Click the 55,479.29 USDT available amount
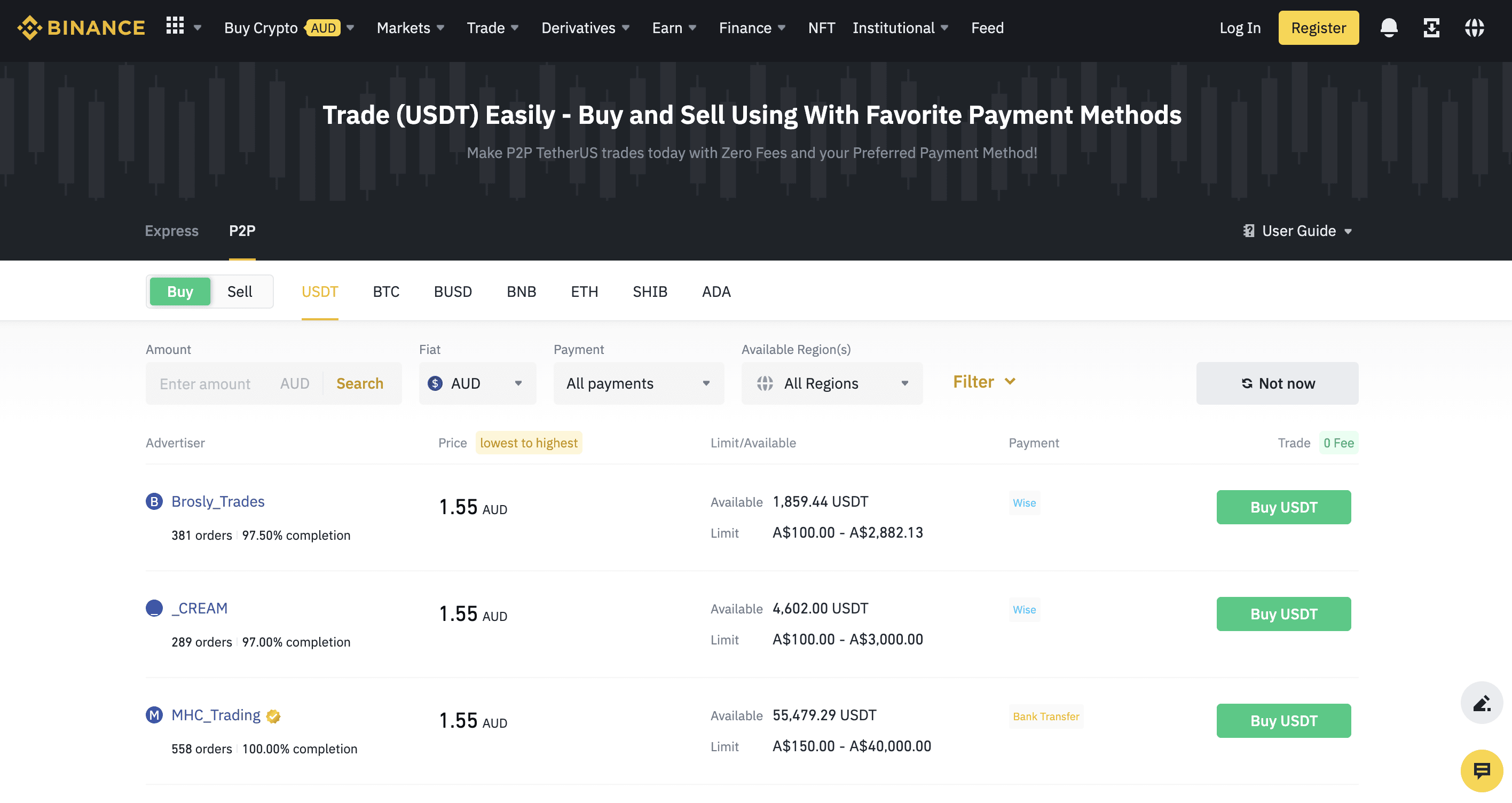The height and width of the screenshot is (803, 1512). pos(824,715)
